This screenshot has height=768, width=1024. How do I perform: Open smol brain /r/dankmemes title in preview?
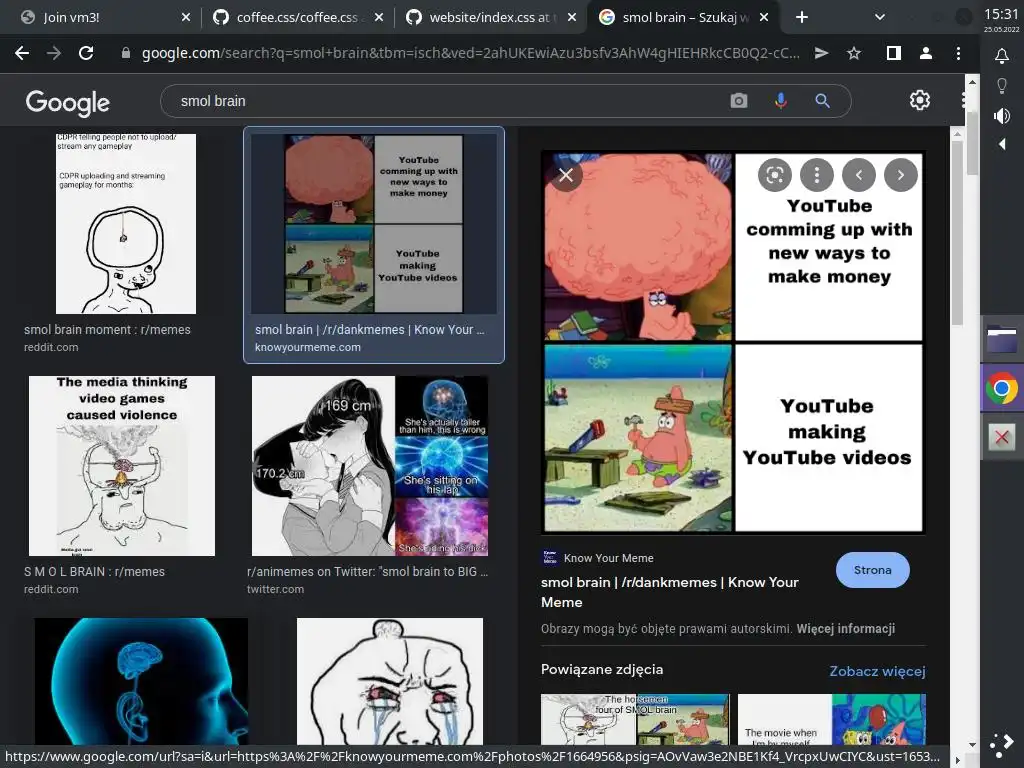[669, 592]
